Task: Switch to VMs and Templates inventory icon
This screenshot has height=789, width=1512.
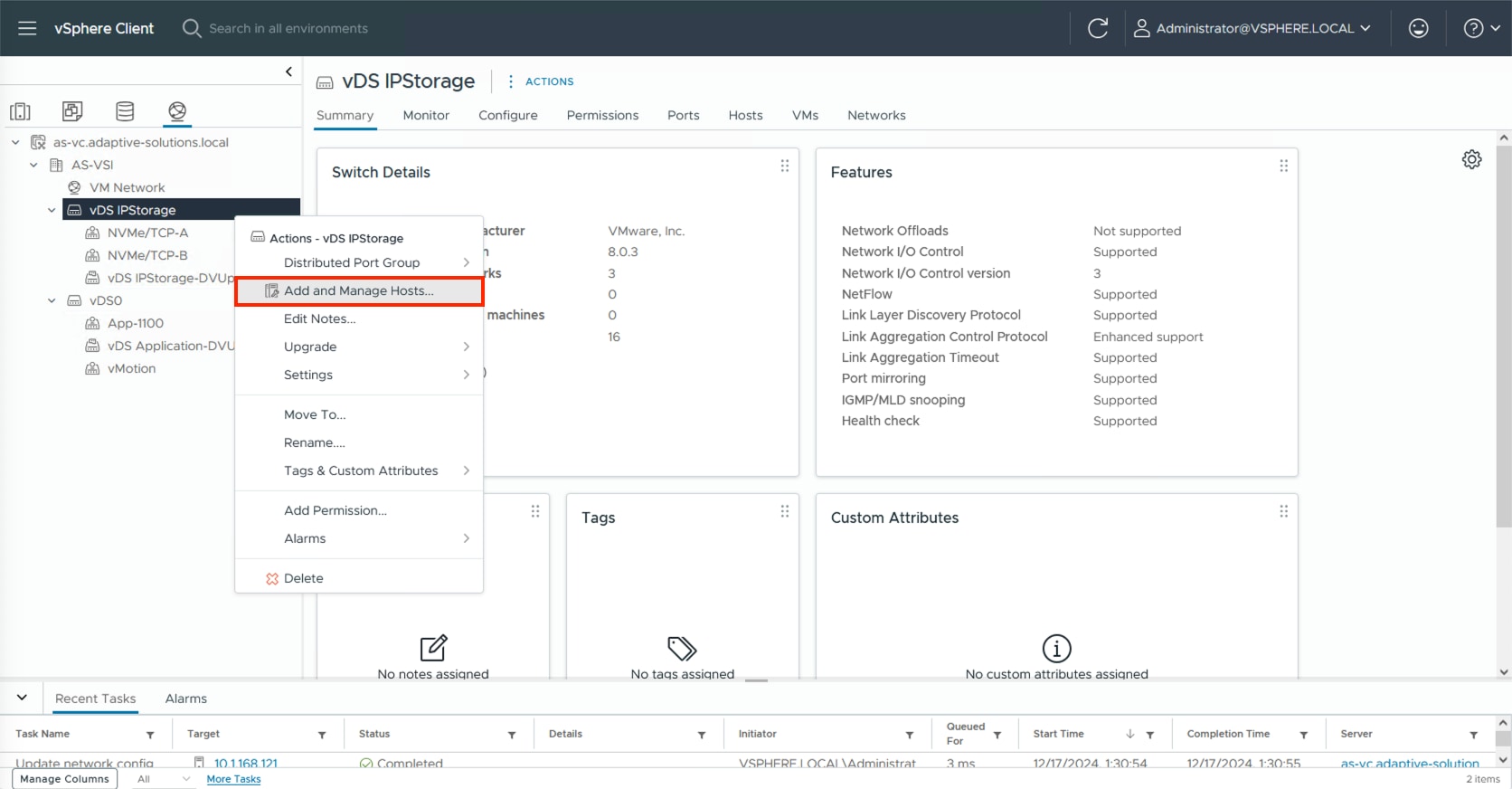Action: (x=72, y=111)
